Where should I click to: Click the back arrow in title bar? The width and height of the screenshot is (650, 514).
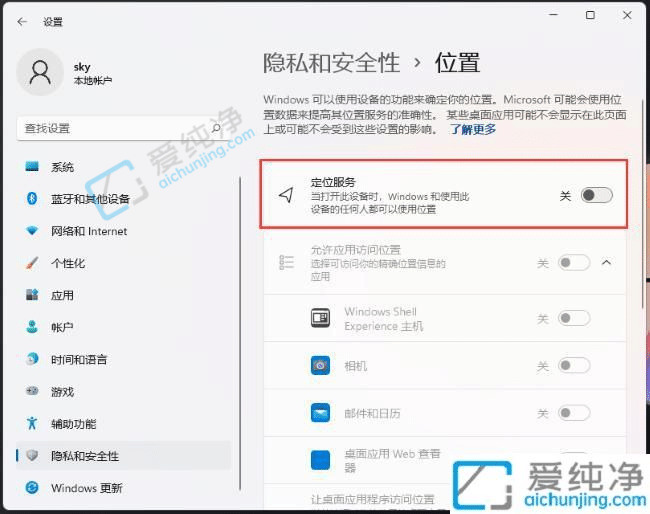coord(22,22)
